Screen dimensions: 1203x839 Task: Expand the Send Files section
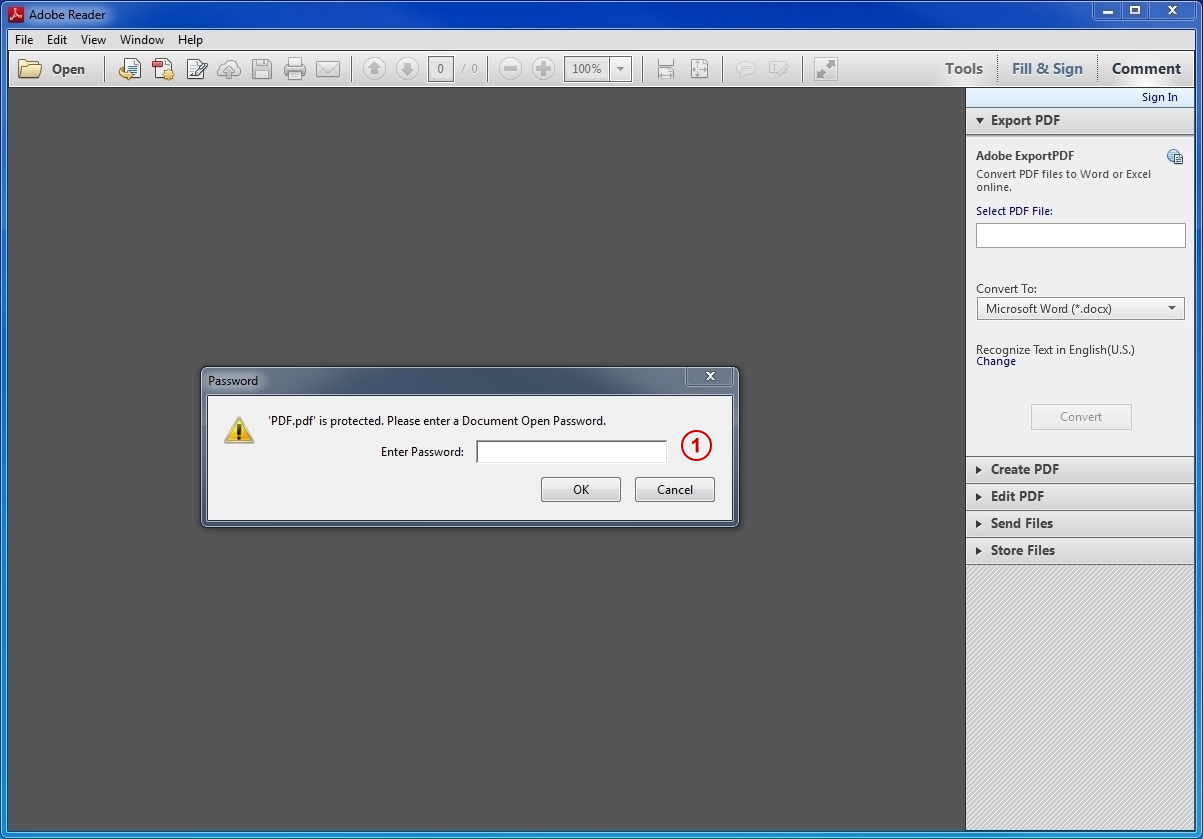pyautogui.click(x=1080, y=523)
